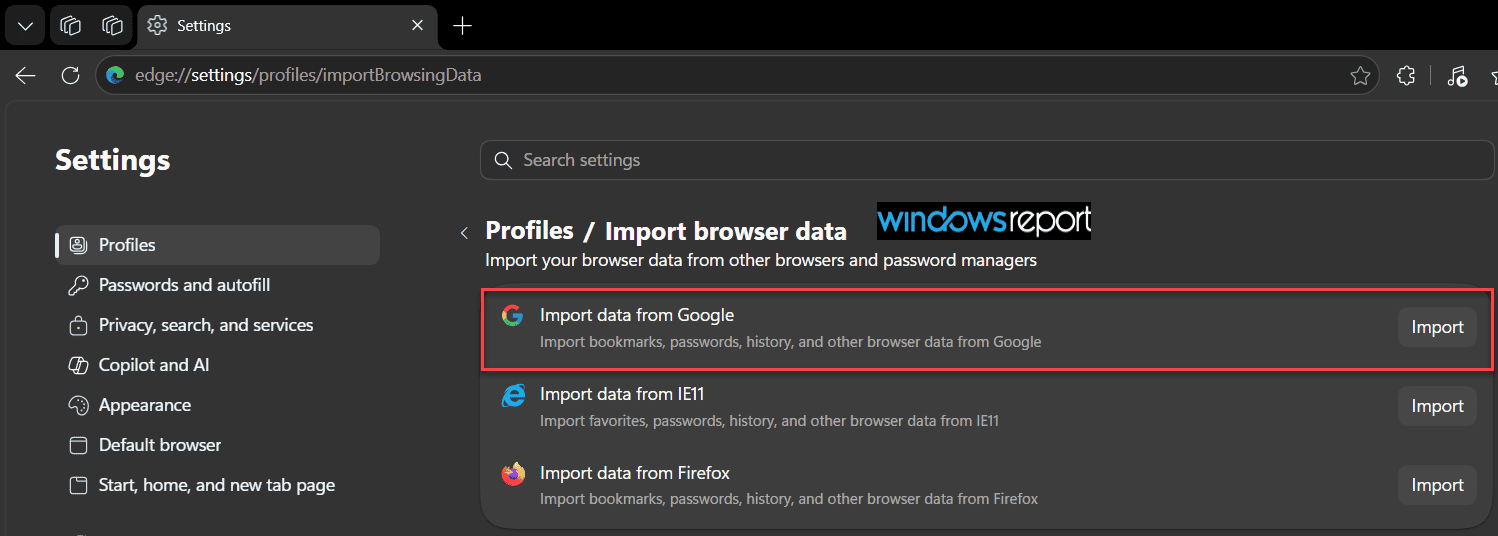Screen dimensions: 1498x536
Task: Click the Settings heading text
Action: [x=113, y=160]
